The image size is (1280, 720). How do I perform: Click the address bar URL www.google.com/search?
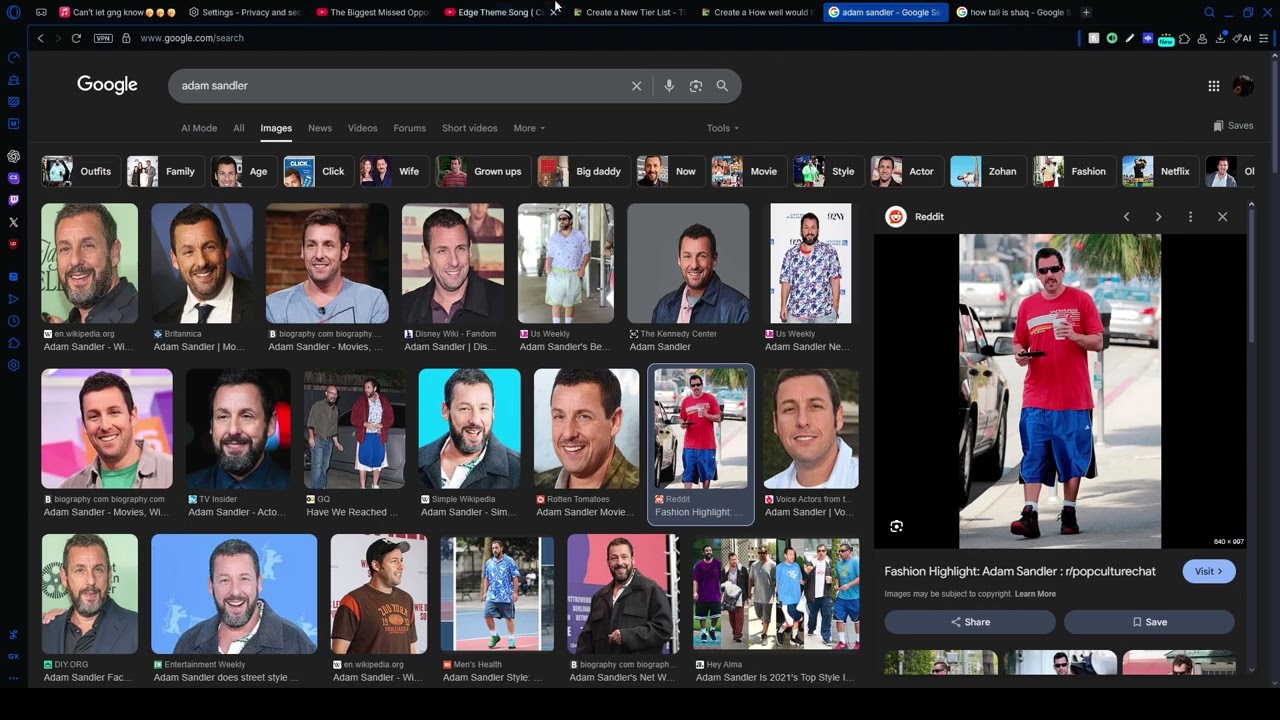point(192,38)
